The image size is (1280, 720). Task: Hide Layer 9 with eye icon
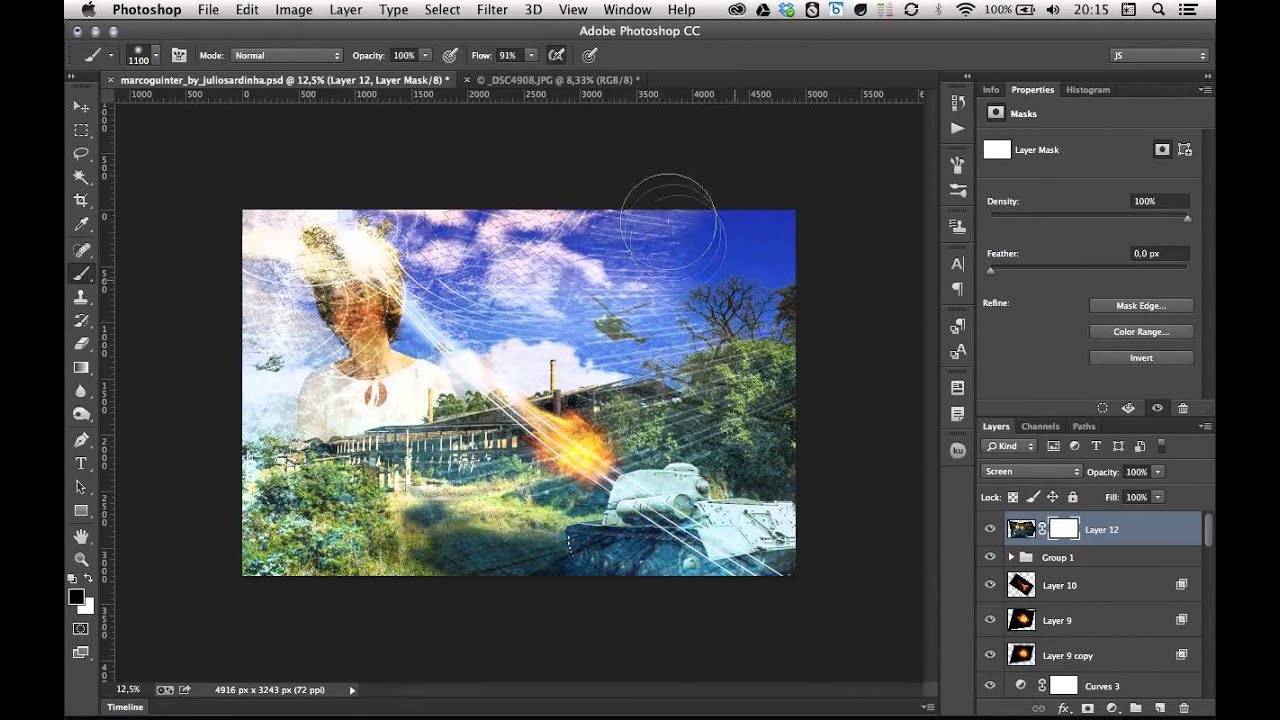pyautogui.click(x=990, y=620)
